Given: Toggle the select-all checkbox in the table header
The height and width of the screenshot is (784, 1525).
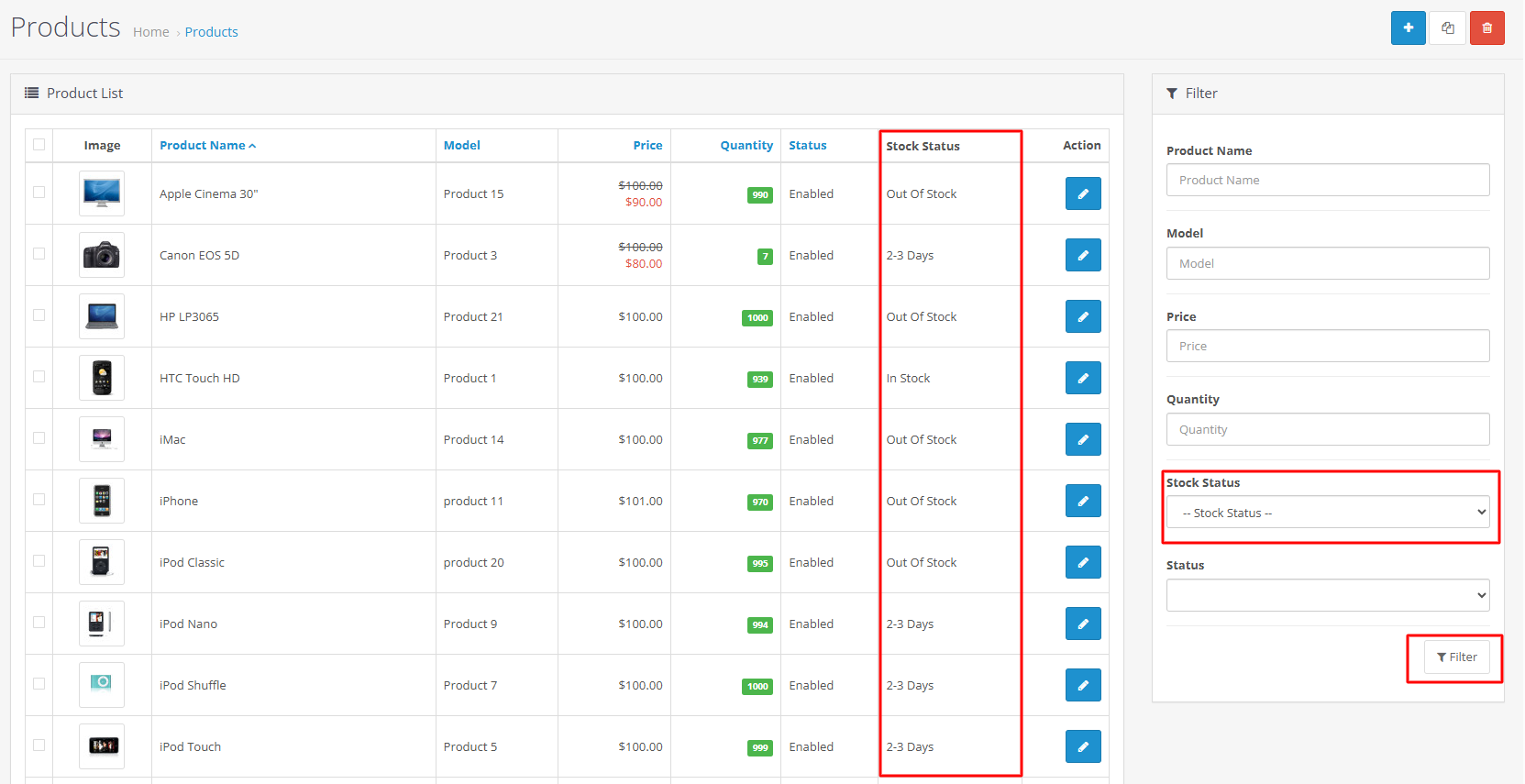Looking at the screenshot, I should coord(39,145).
